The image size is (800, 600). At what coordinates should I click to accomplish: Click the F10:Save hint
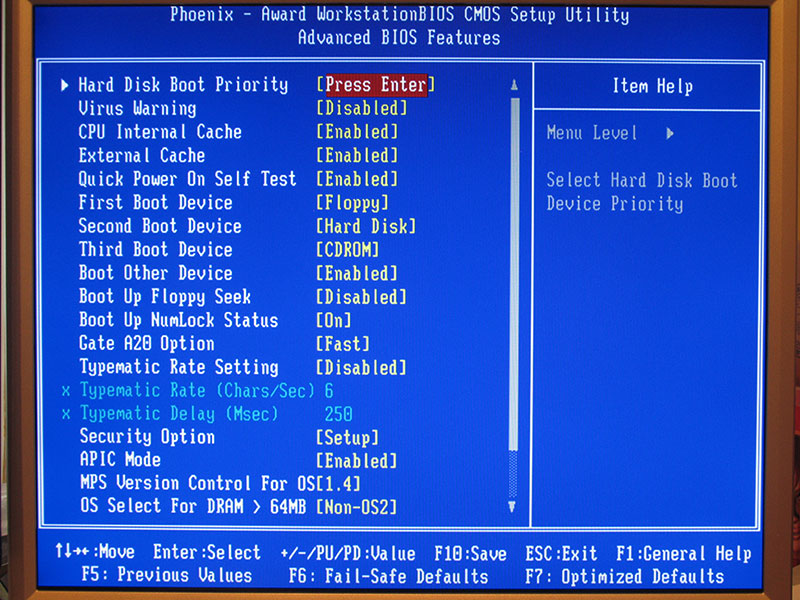tap(470, 554)
